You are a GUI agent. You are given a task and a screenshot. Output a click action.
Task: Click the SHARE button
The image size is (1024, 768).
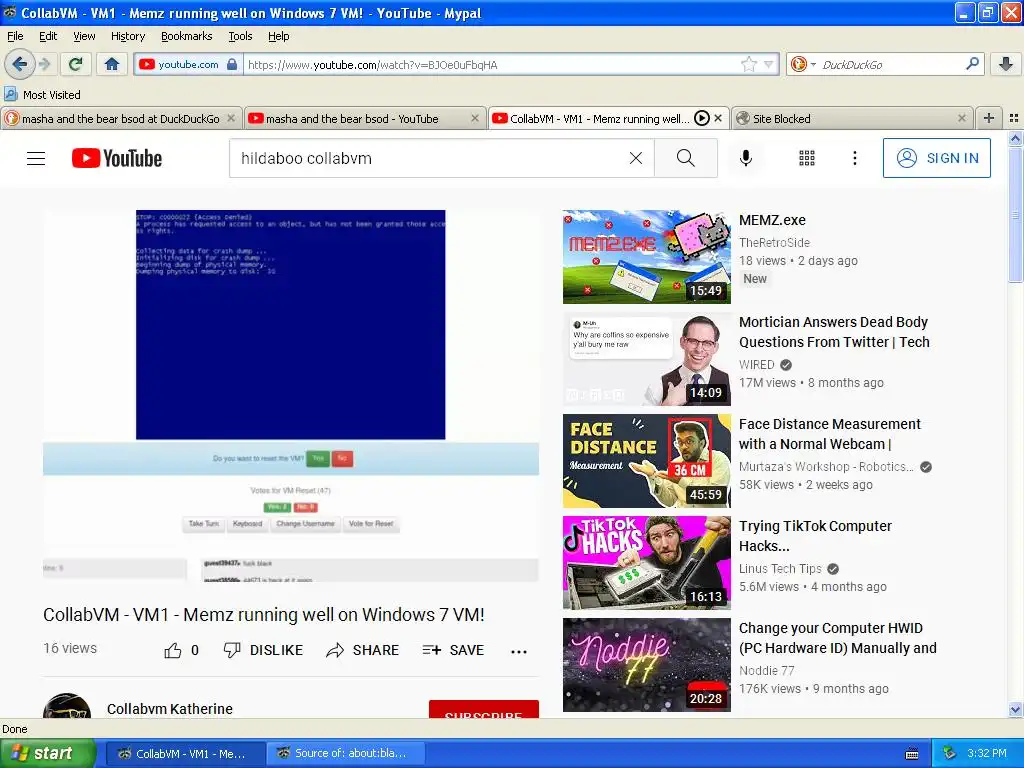coord(362,650)
